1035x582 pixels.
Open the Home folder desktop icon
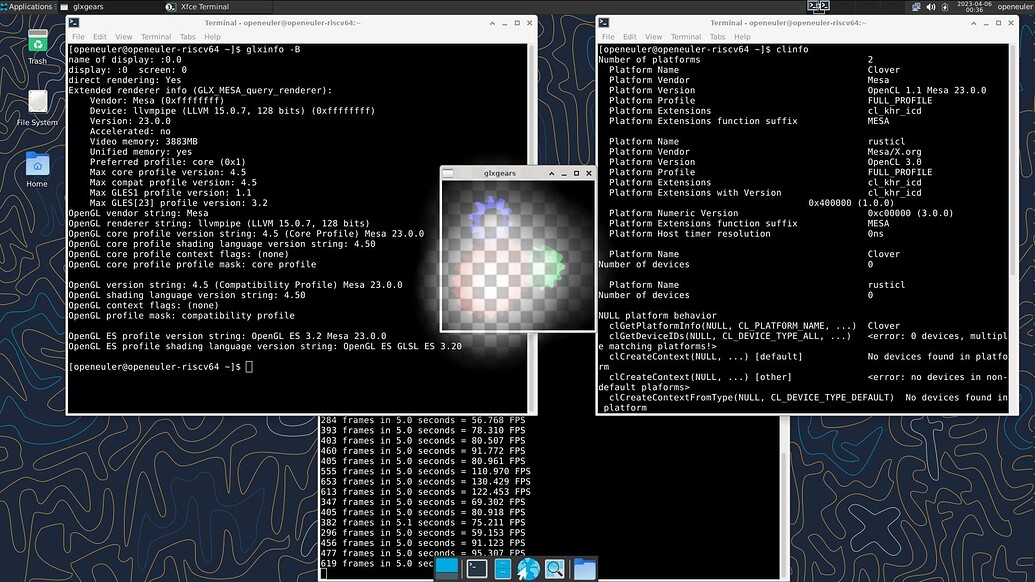coord(37,165)
